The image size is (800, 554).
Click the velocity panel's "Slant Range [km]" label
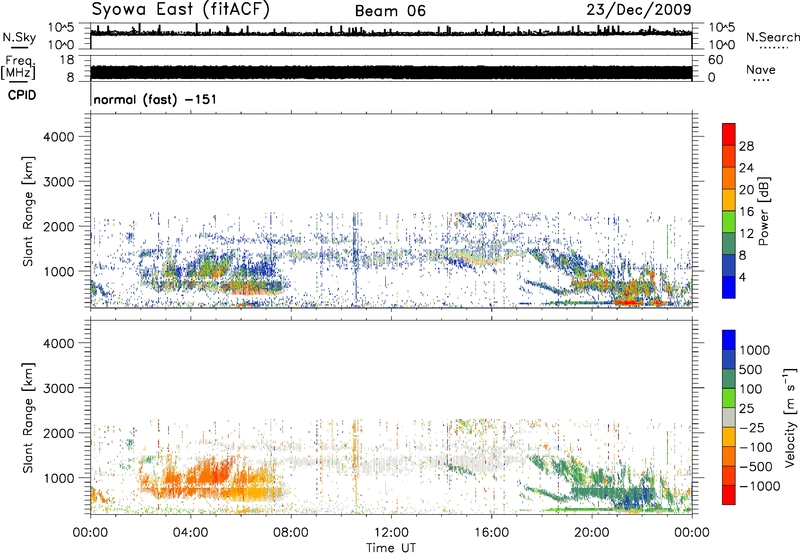tap(28, 418)
